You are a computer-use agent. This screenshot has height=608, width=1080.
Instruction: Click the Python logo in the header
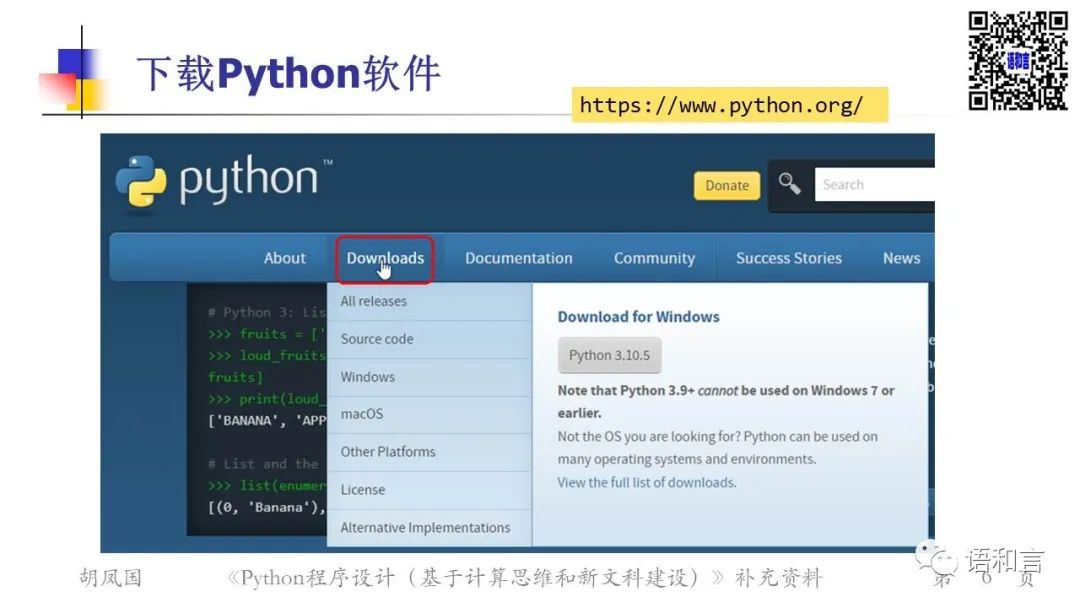[x=223, y=180]
